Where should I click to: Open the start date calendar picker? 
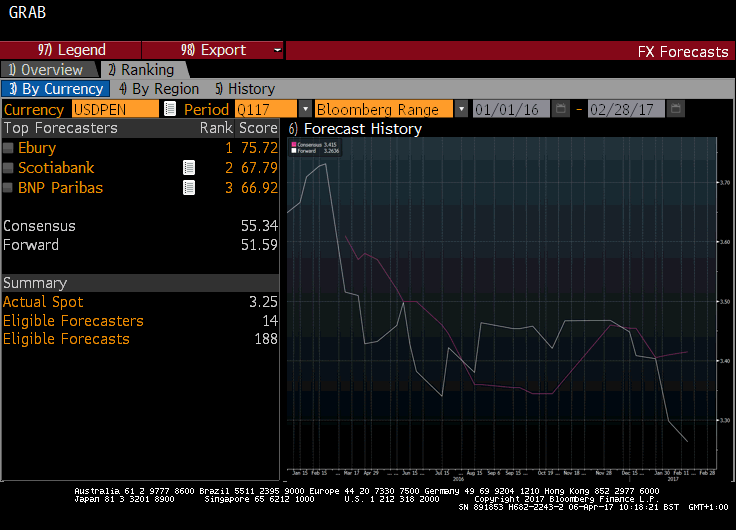click(x=560, y=109)
